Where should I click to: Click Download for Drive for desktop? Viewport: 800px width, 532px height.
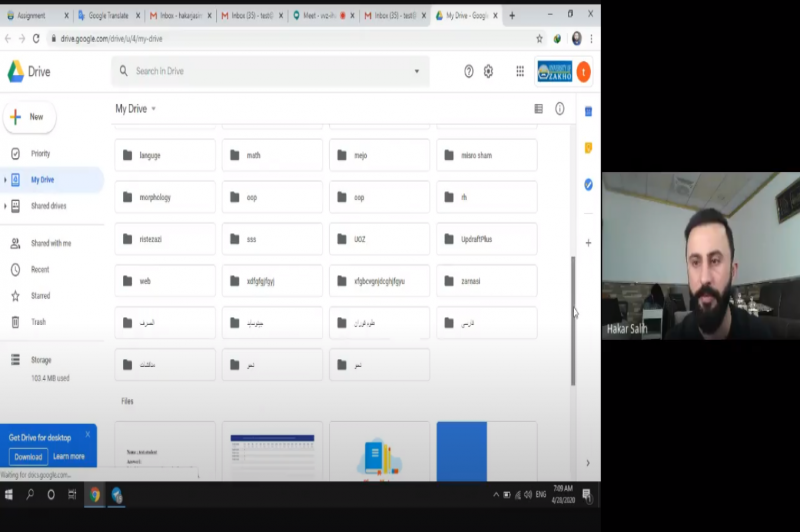tap(28, 456)
